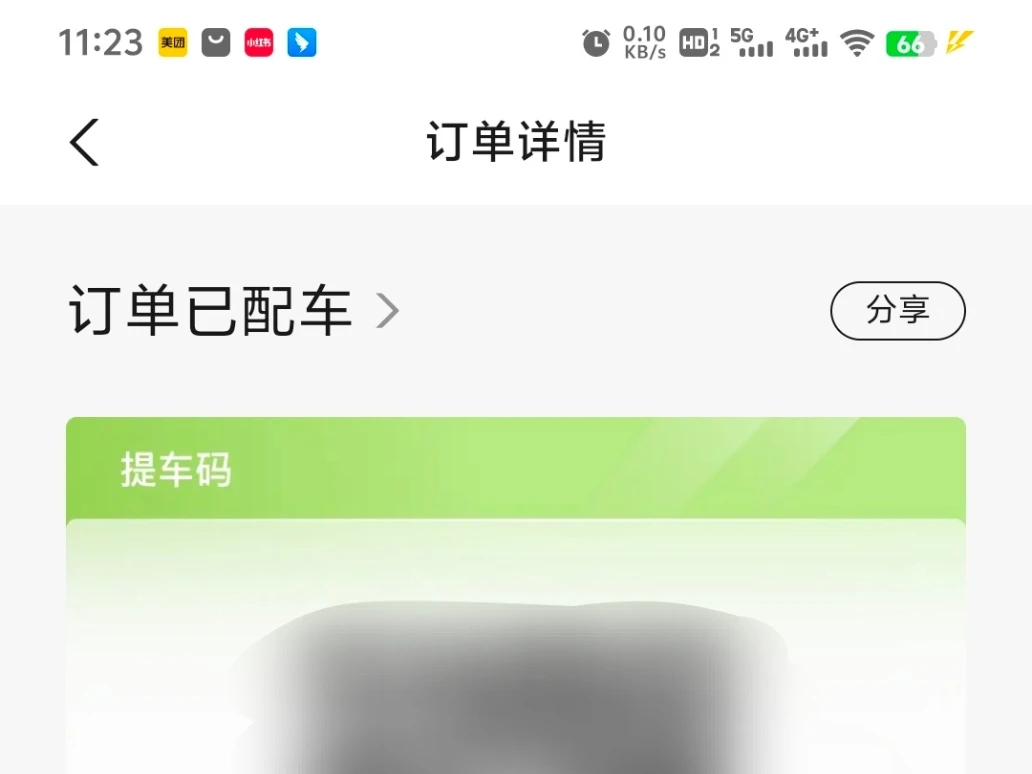1032x774 pixels.
Task: Expand the 订单已配车 status chevron
Action: [x=388, y=311]
